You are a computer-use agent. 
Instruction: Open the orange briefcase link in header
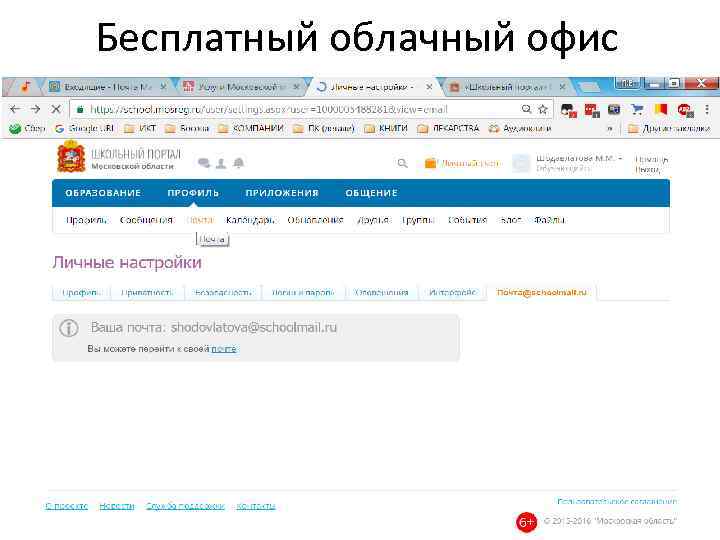point(461,163)
